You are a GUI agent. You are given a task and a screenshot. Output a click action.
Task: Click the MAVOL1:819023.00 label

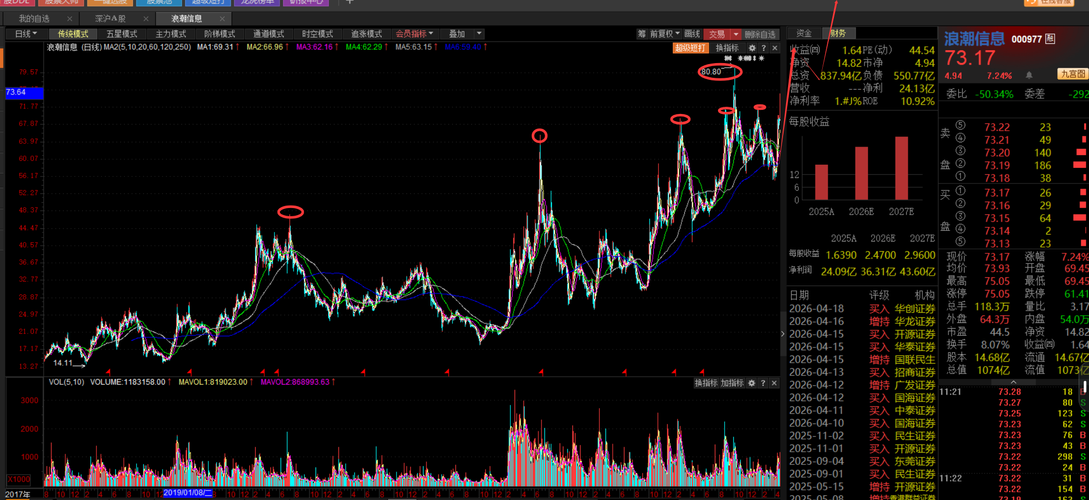click(x=214, y=382)
